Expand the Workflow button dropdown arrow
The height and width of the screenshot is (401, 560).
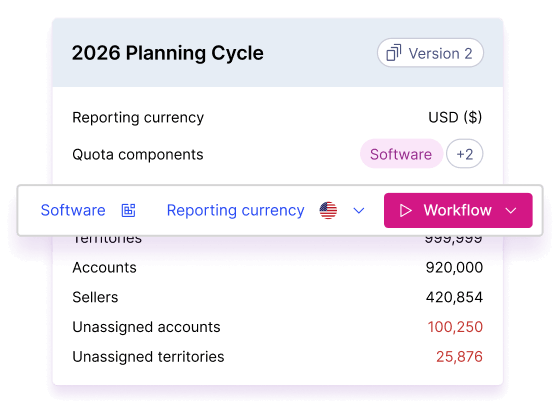pyautogui.click(x=511, y=211)
